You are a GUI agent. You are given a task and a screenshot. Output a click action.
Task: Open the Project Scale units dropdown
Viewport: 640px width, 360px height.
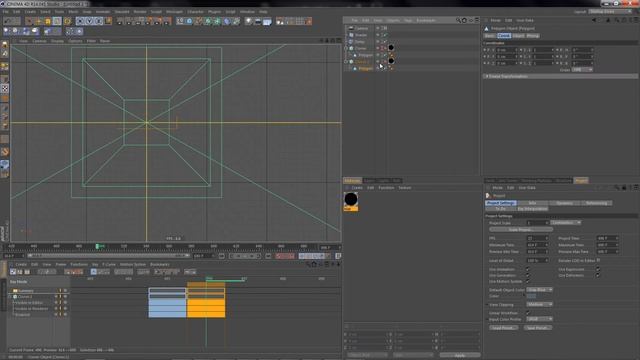[x=566, y=223]
